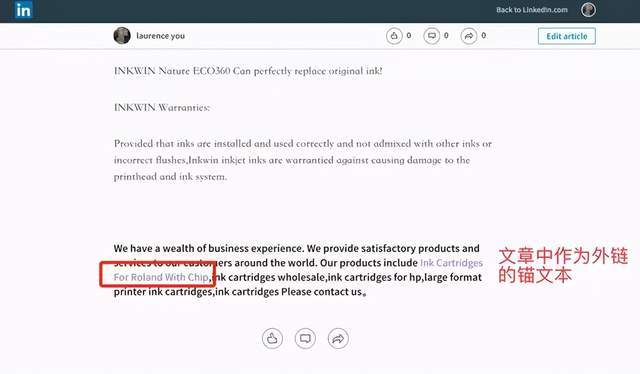Click paragraph beginning 'Provided that inks are installed'
The height and width of the screenshot is (374, 640).
[x=303, y=160]
